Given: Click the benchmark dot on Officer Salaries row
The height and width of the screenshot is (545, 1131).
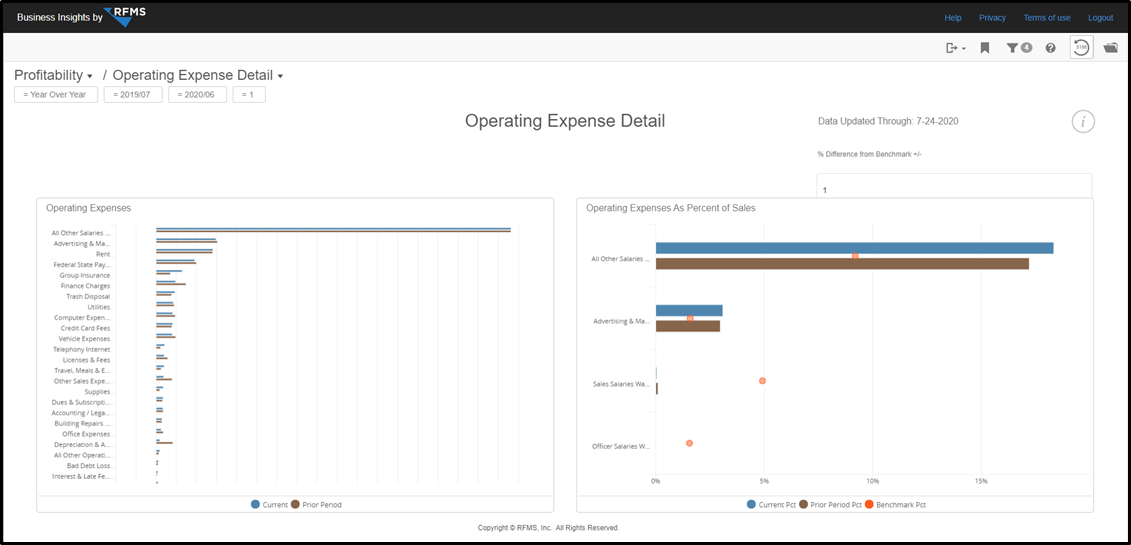Looking at the screenshot, I should point(690,443).
